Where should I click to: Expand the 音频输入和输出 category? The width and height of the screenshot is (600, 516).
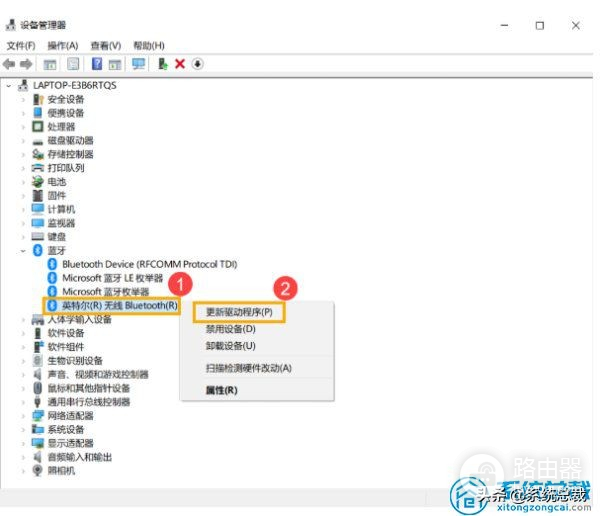click(23, 457)
